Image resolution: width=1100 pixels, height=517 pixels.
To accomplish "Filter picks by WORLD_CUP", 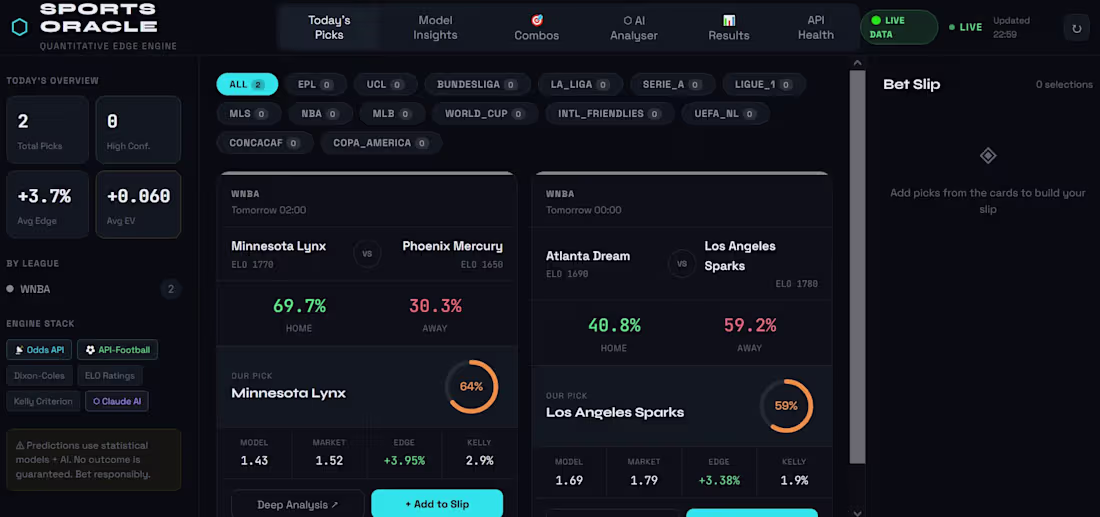I will coord(485,114).
